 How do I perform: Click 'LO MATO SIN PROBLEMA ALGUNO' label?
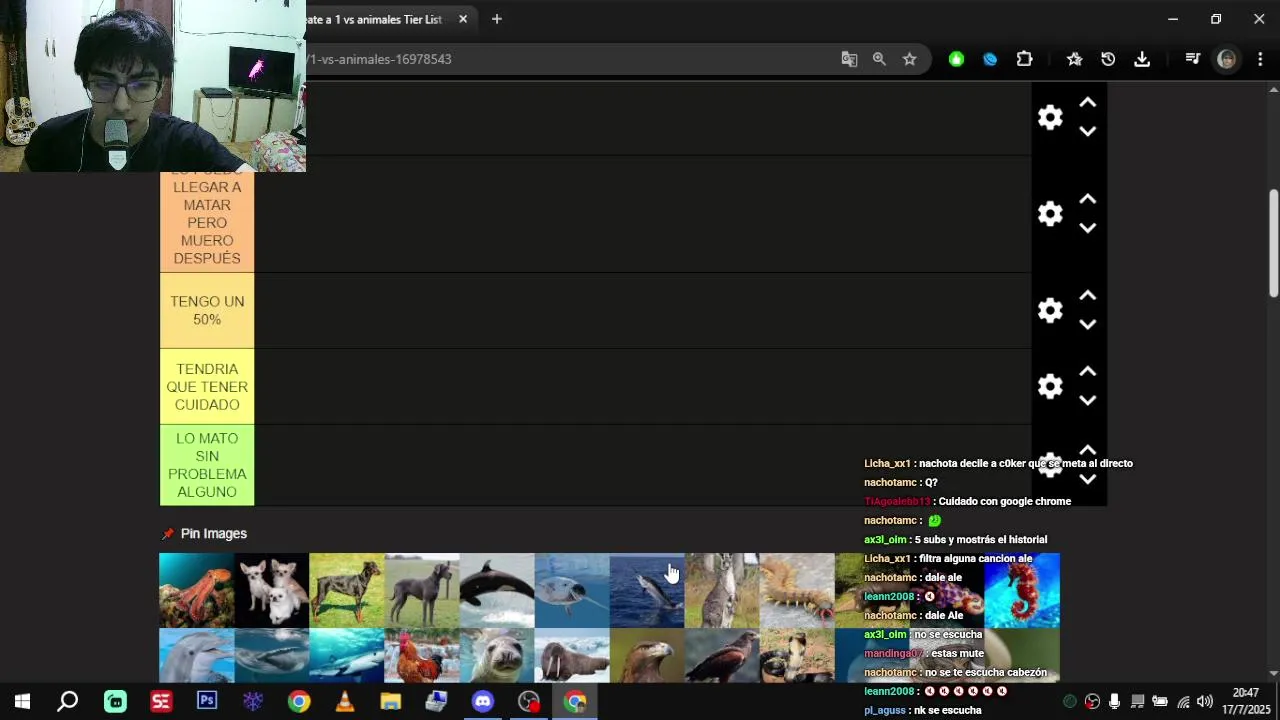coord(207,465)
